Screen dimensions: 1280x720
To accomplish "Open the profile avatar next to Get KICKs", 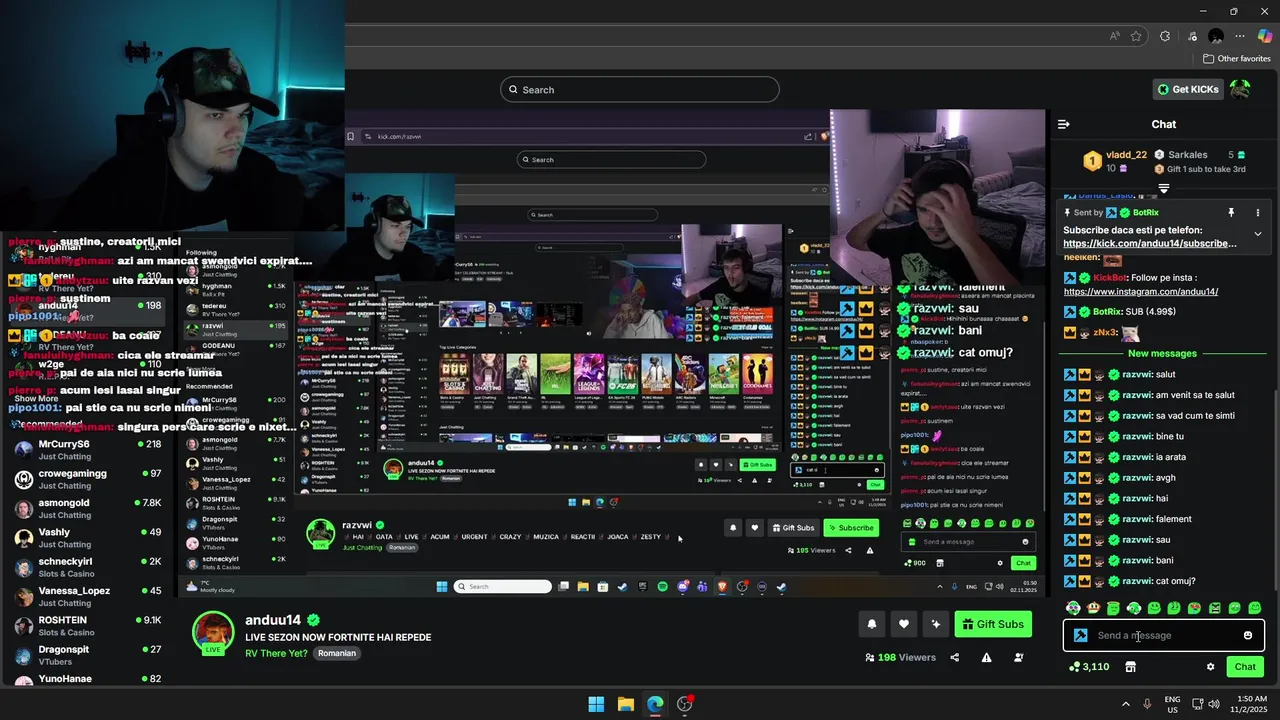I will (1240, 89).
